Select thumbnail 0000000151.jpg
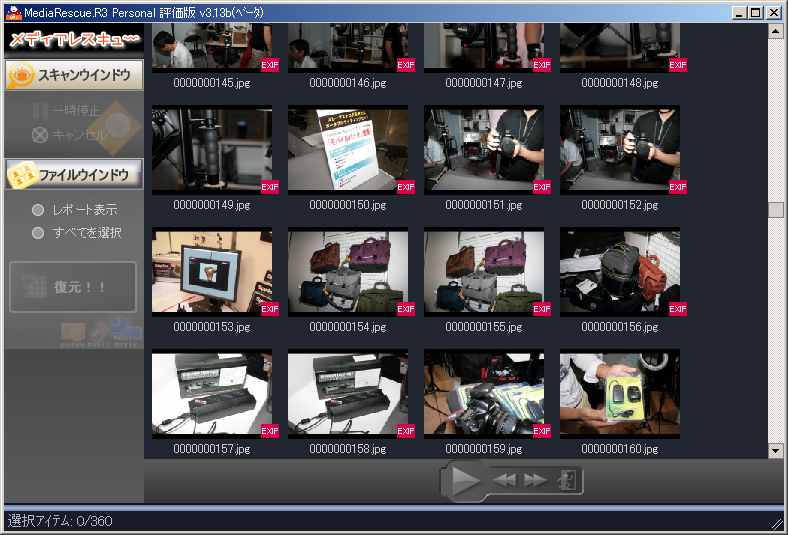 tap(484, 150)
